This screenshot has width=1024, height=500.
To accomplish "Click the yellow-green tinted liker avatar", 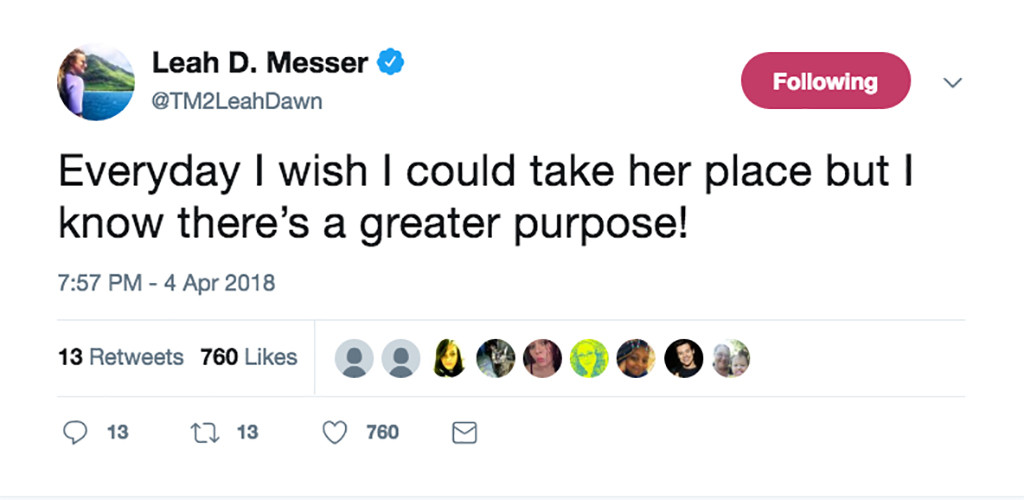I will 589,358.
